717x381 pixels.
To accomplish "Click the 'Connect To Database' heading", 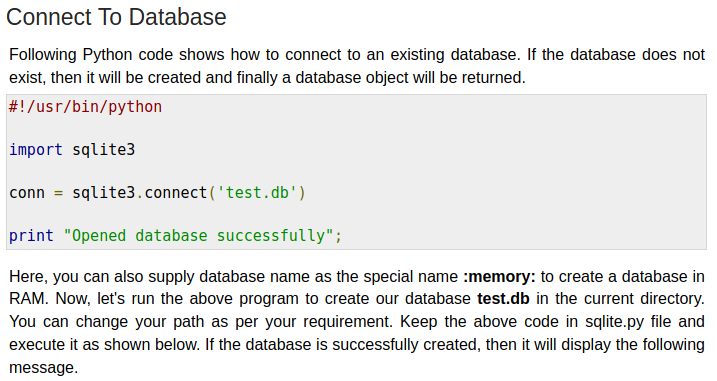I will [x=116, y=17].
